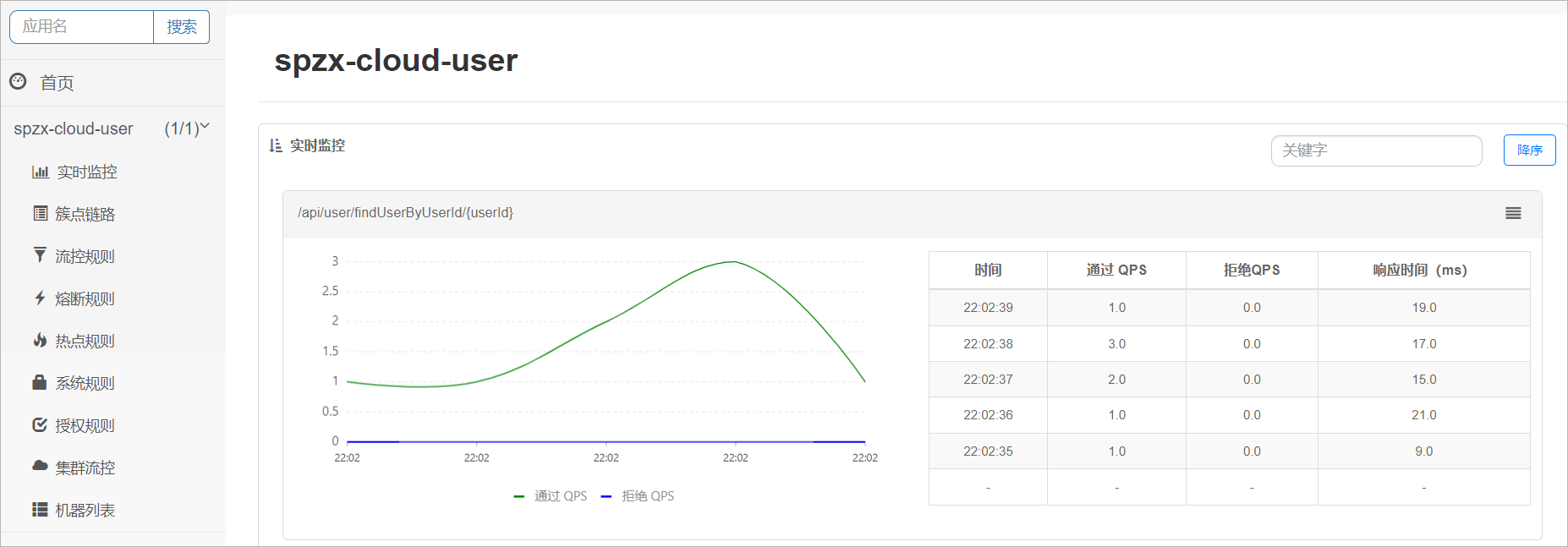The height and width of the screenshot is (547, 1568).
Task: Click the dashboard icon beside 首页
Action: coord(18,81)
